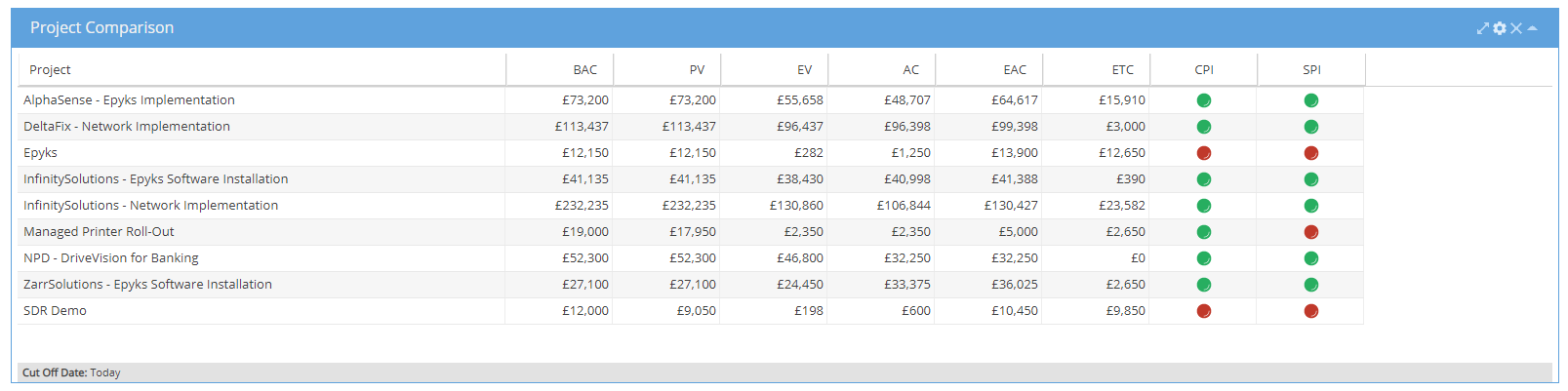Click the green CPI dot for AlphaSense
This screenshot has width=1568, height=391.
1204,100
